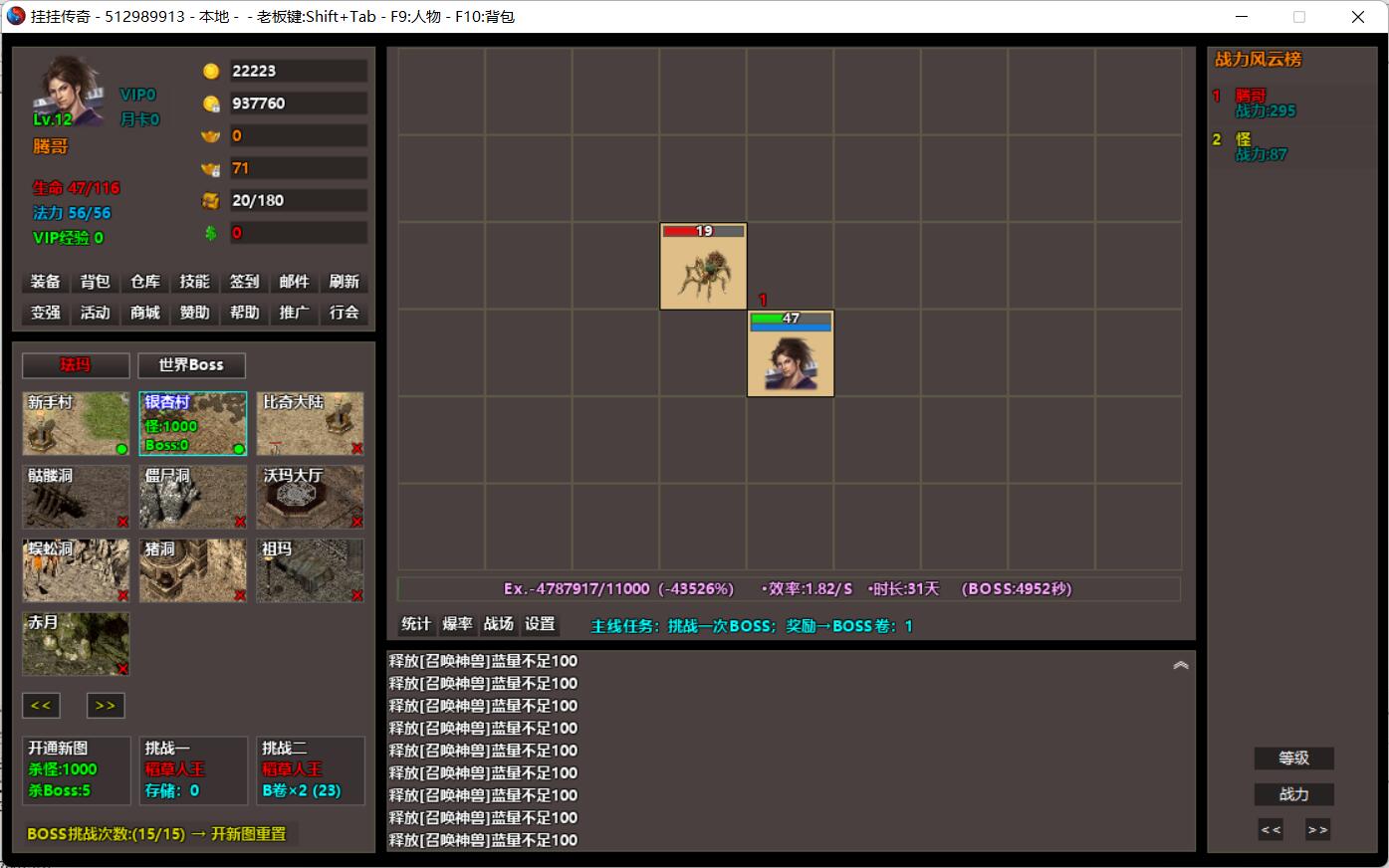Select the 比奇大陆 map thumbnail

(311, 424)
